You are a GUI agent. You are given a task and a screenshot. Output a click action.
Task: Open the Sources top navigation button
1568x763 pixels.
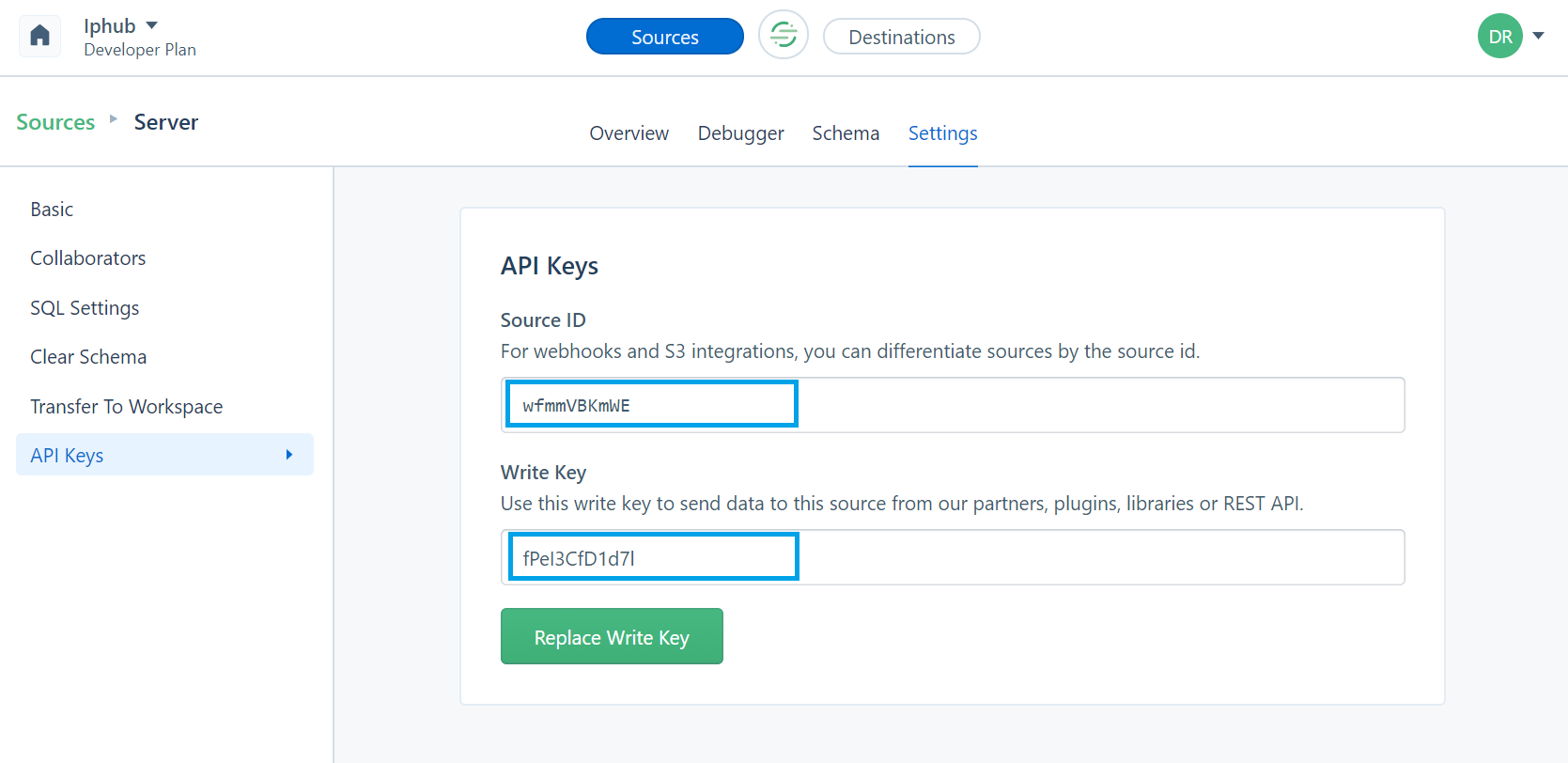[x=664, y=37]
